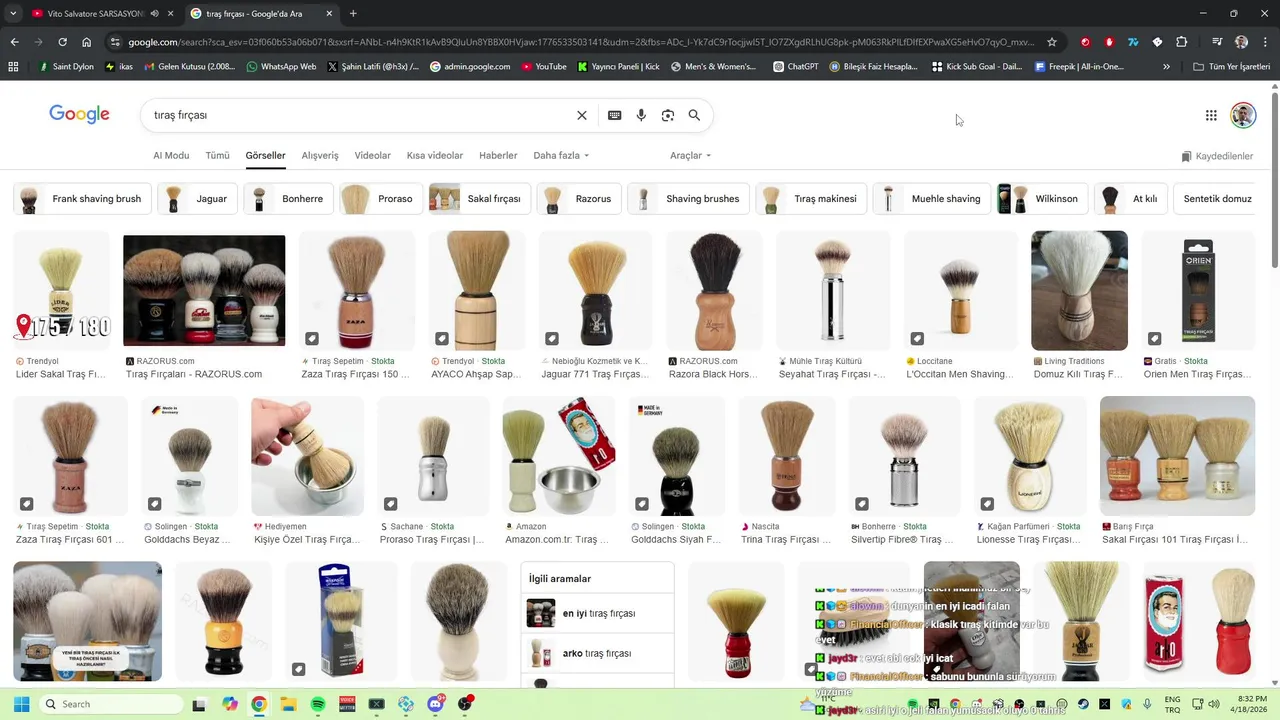Filter by Jaguar chip

click(x=198, y=199)
